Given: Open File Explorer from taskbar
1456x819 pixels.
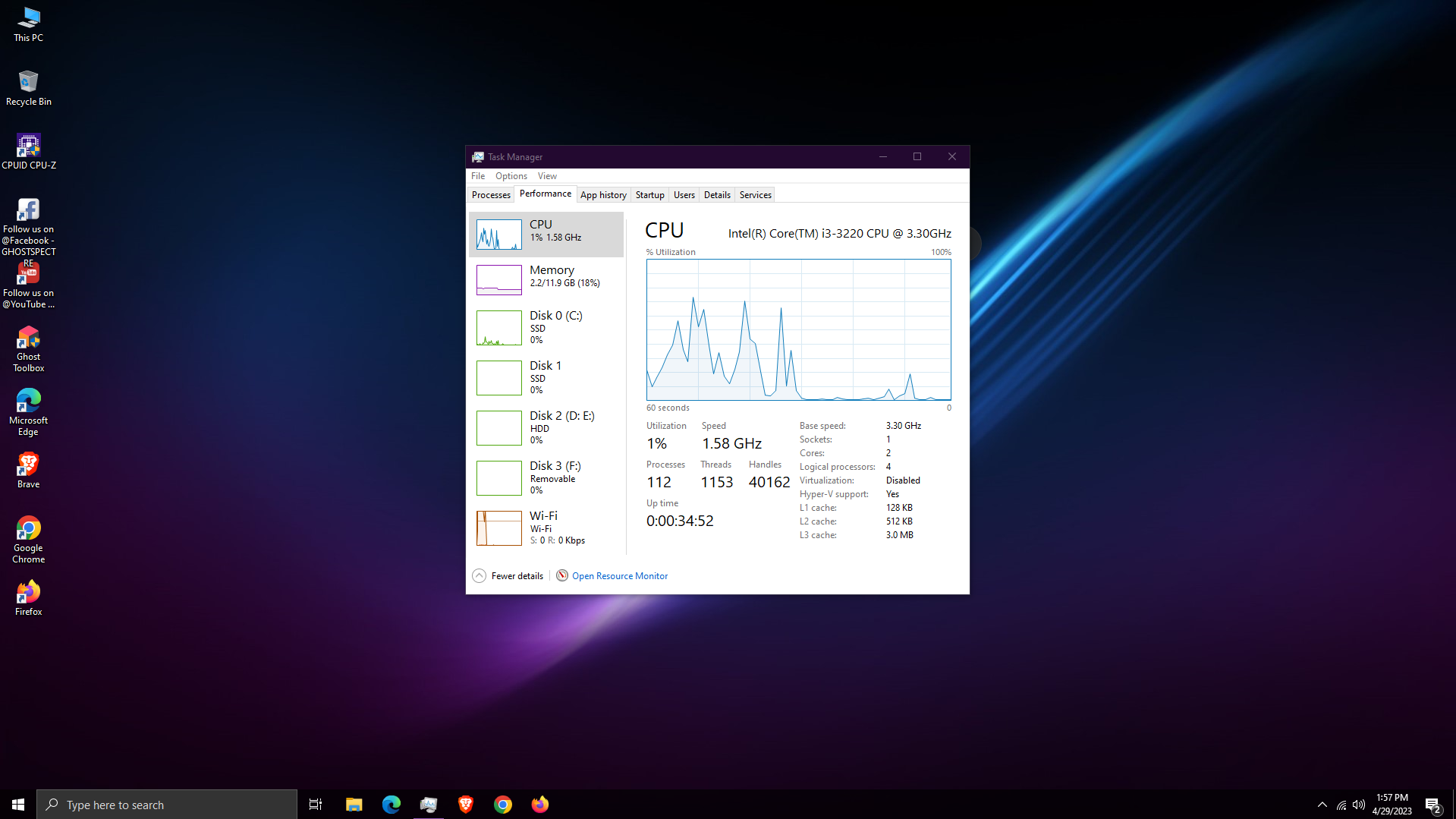Looking at the screenshot, I should pyautogui.click(x=354, y=804).
